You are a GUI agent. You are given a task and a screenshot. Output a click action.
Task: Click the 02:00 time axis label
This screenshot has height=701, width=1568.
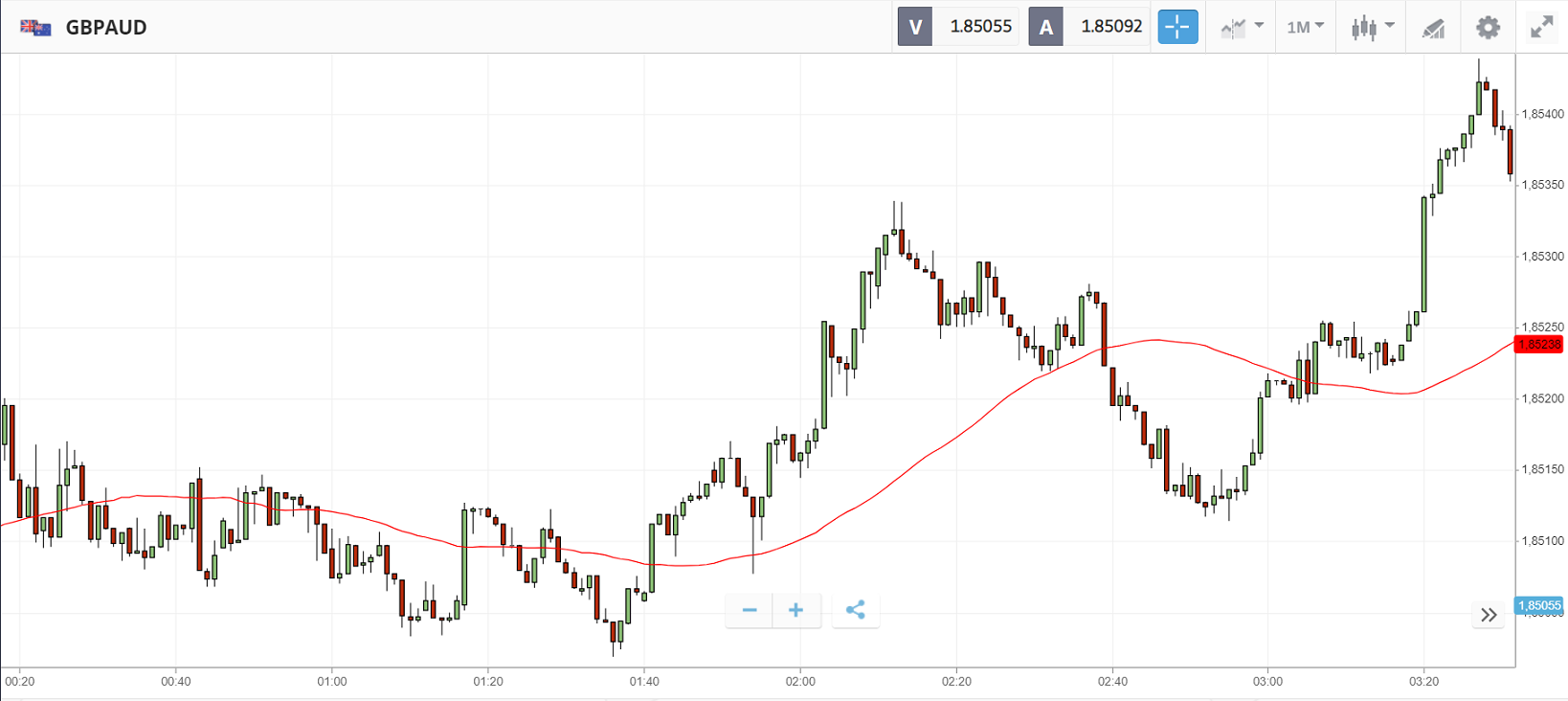click(x=800, y=681)
